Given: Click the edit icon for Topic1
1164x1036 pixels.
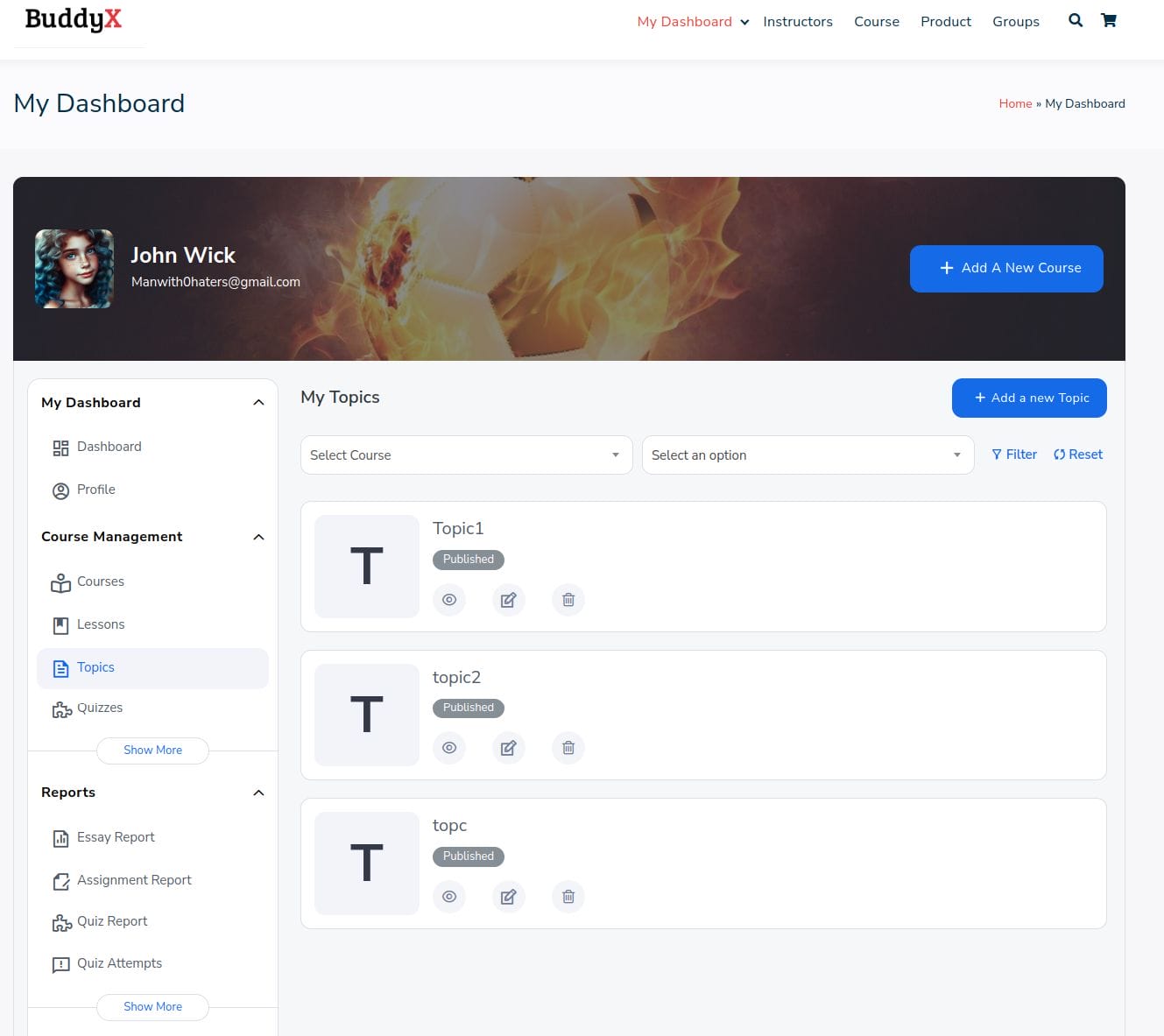Looking at the screenshot, I should [x=508, y=600].
